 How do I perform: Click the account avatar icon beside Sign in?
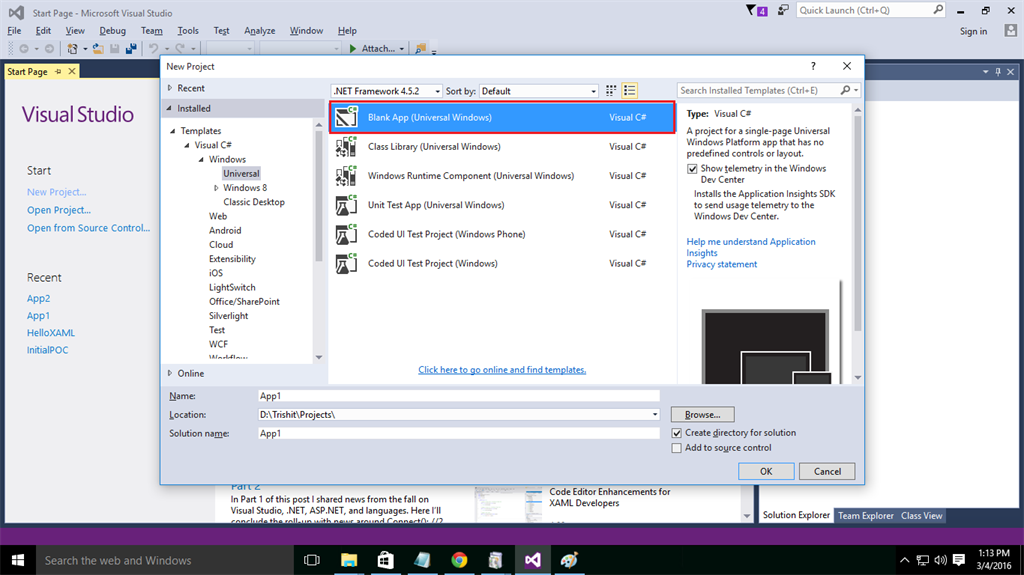point(1010,31)
